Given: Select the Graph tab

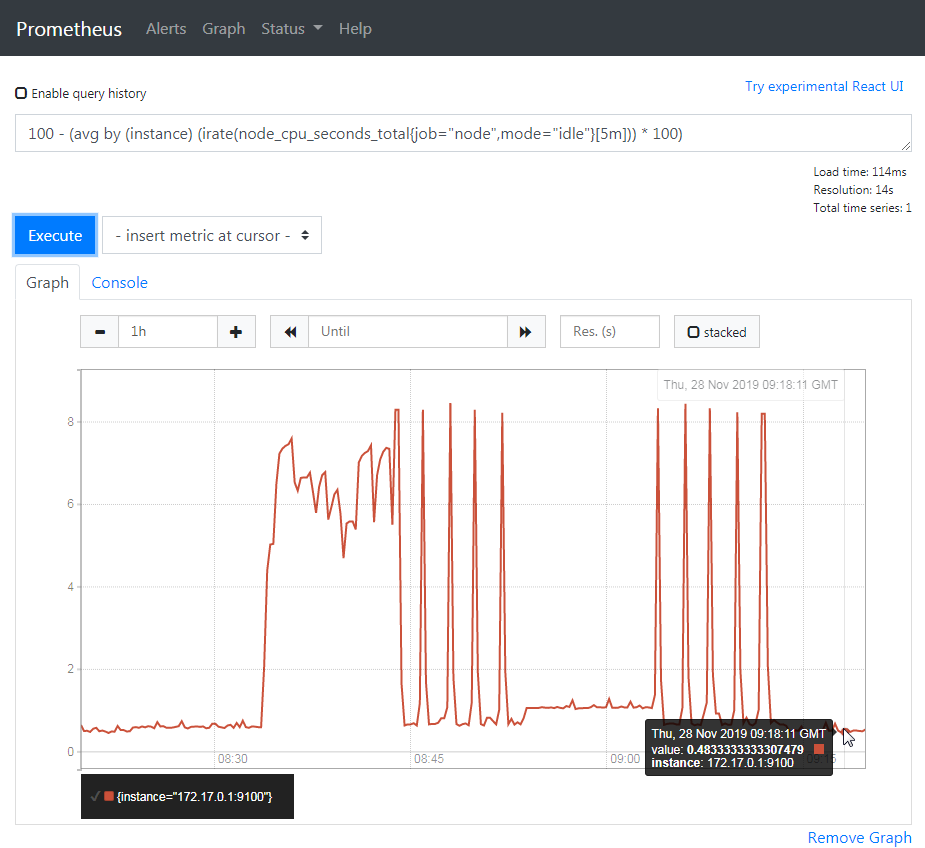Looking at the screenshot, I should click(x=47, y=283).
